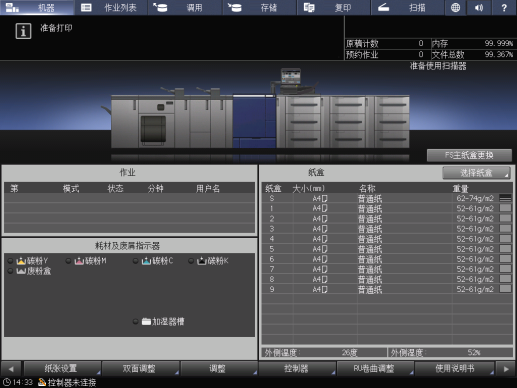Click the globe language icon

coord(455,7)
